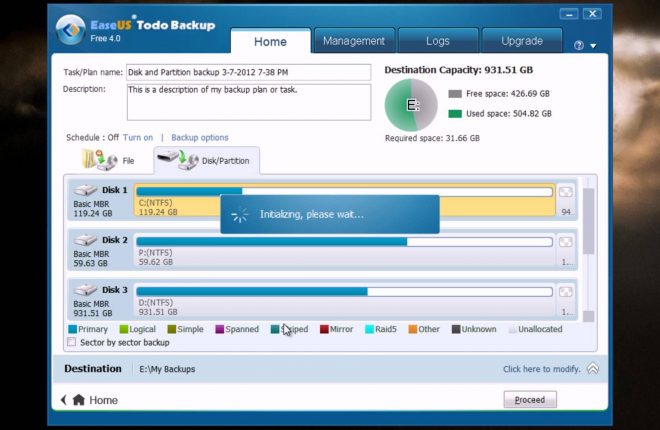This screenshot has height=430, width=660.
Task: Click the bottom Home breadcrumb label
Action: pos(104,400)
